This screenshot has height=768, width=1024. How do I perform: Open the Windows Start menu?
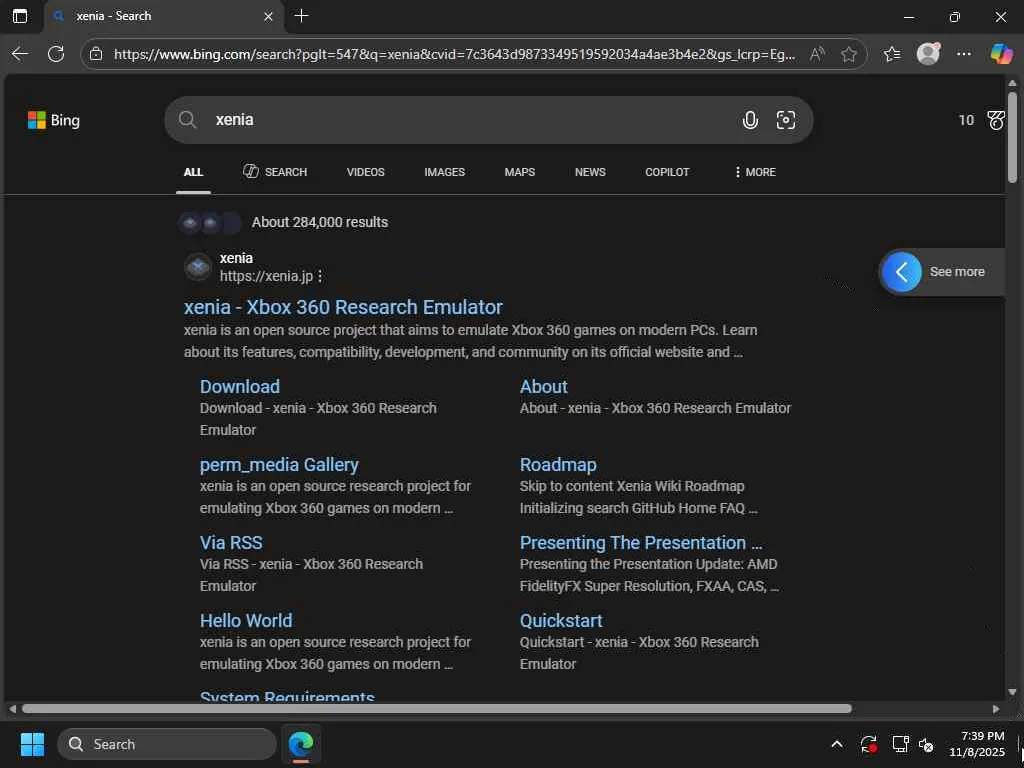(32, 744)
